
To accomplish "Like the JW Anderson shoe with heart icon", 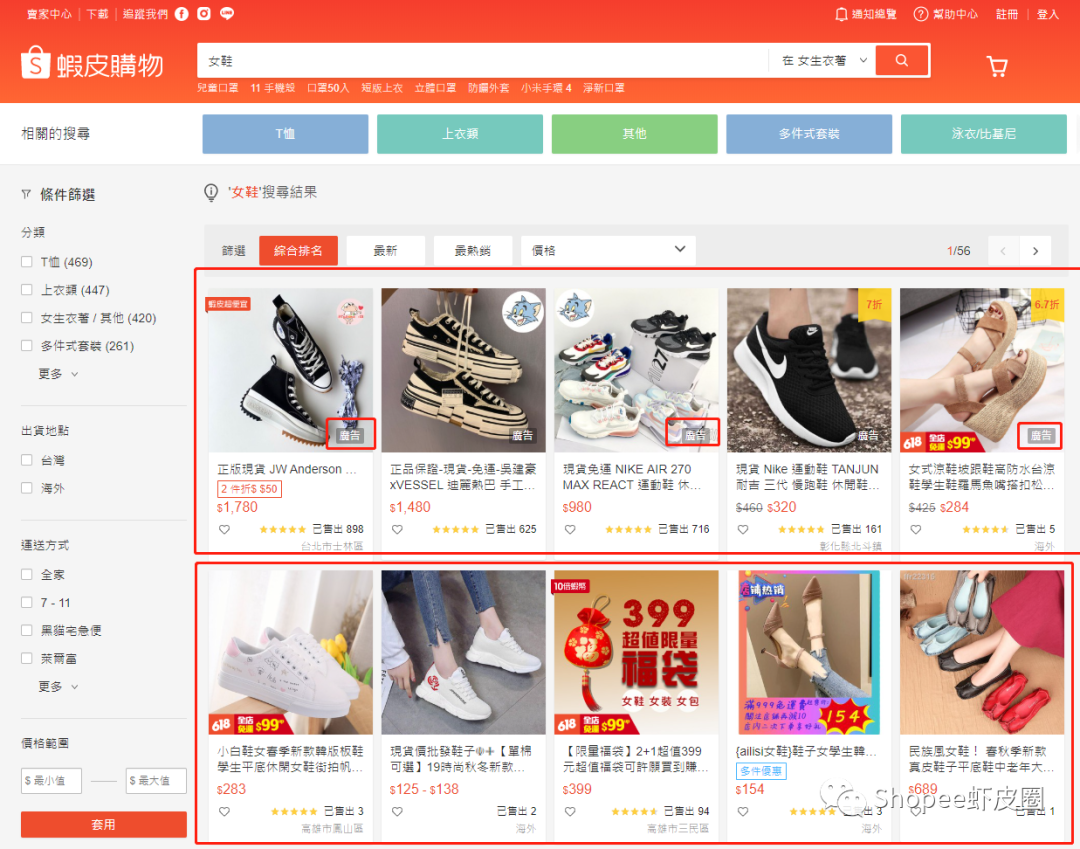I will 225,530.
